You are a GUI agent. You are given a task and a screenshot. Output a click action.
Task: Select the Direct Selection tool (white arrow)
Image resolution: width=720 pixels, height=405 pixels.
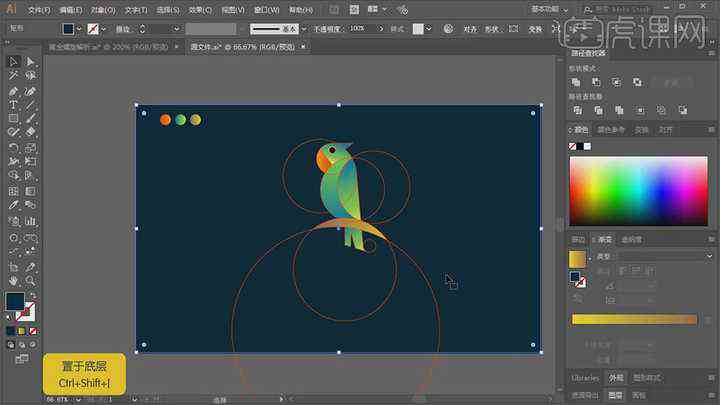[x=30, y=62]
